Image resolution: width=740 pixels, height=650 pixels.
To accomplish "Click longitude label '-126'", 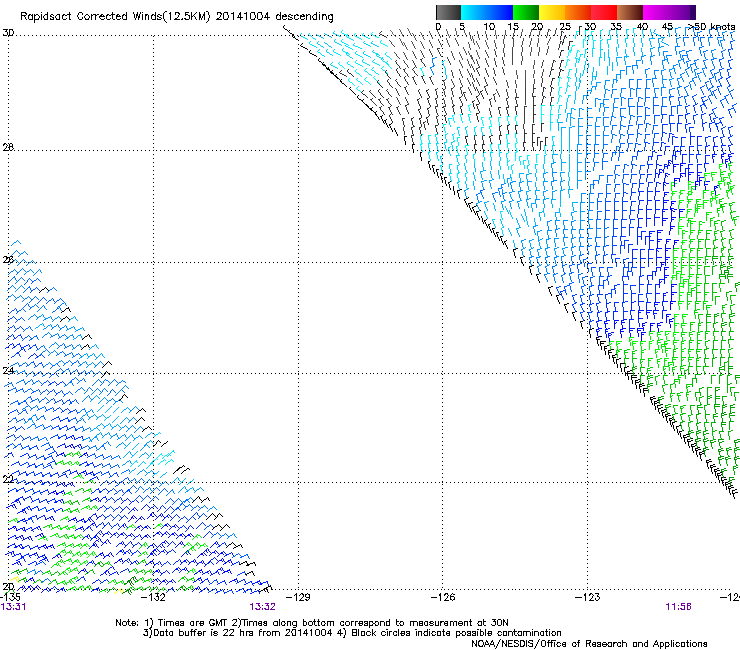I will [x=443, y=597].
